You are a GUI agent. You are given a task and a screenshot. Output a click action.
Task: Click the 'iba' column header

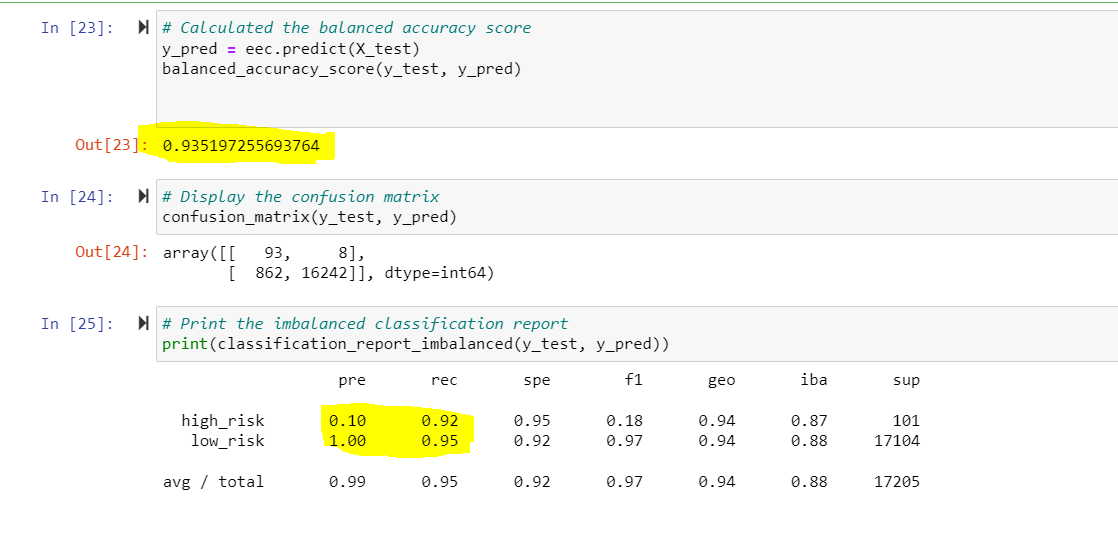pos(814,380)
